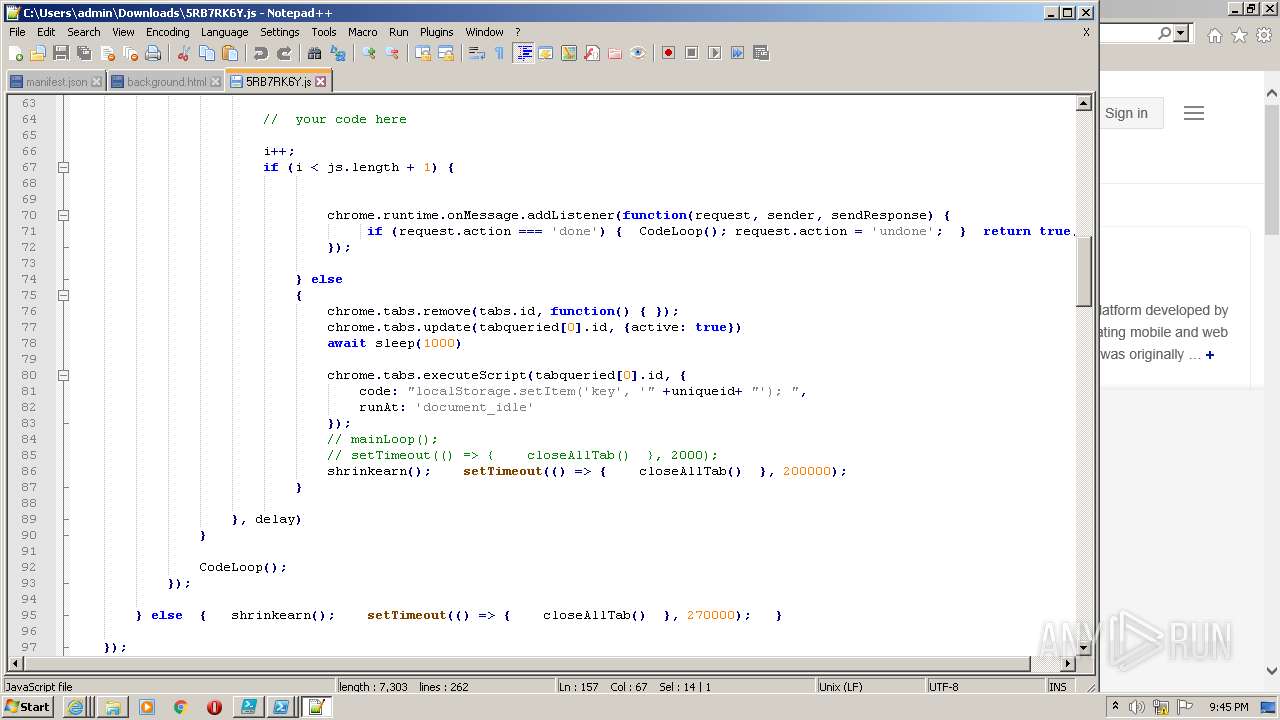Close the manifest.json tab

(96, 82)
